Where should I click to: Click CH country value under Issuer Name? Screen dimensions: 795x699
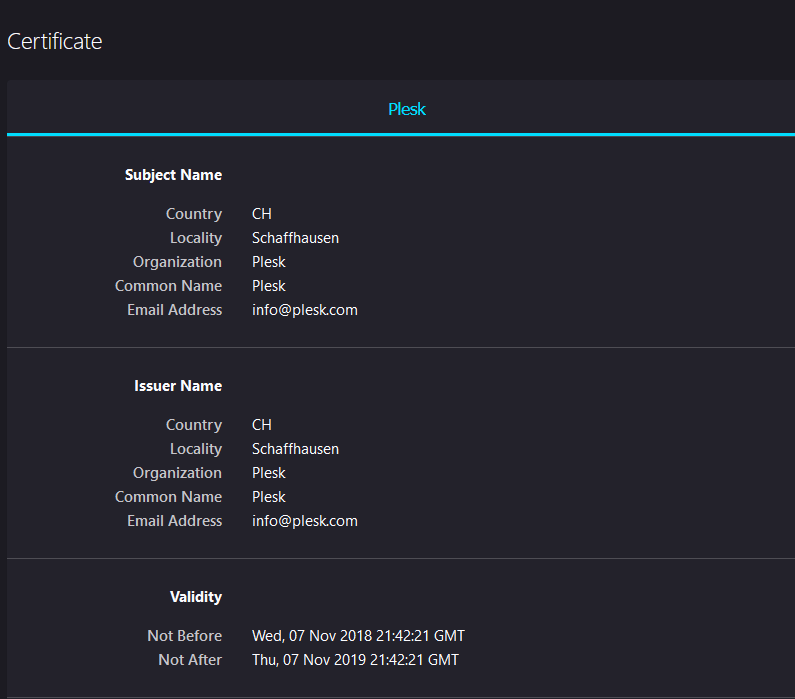click(x=262, y=425)
